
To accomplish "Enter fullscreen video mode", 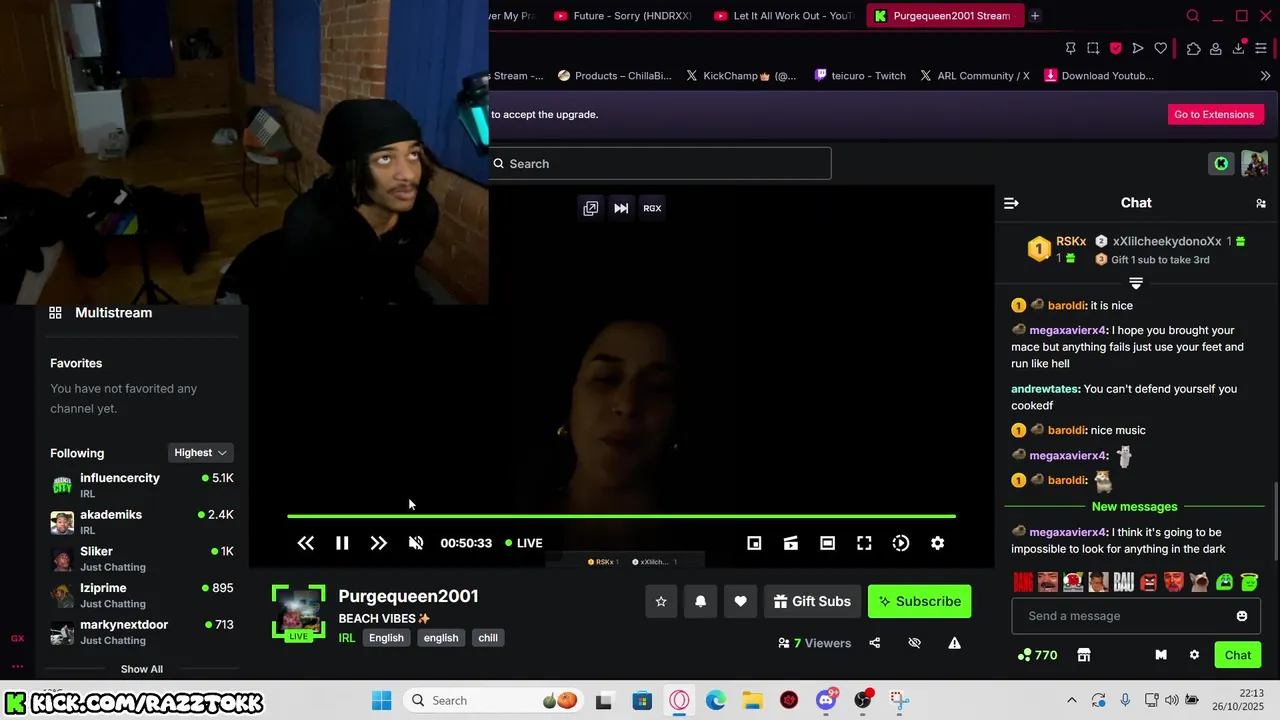I will (x=864, y=543).
